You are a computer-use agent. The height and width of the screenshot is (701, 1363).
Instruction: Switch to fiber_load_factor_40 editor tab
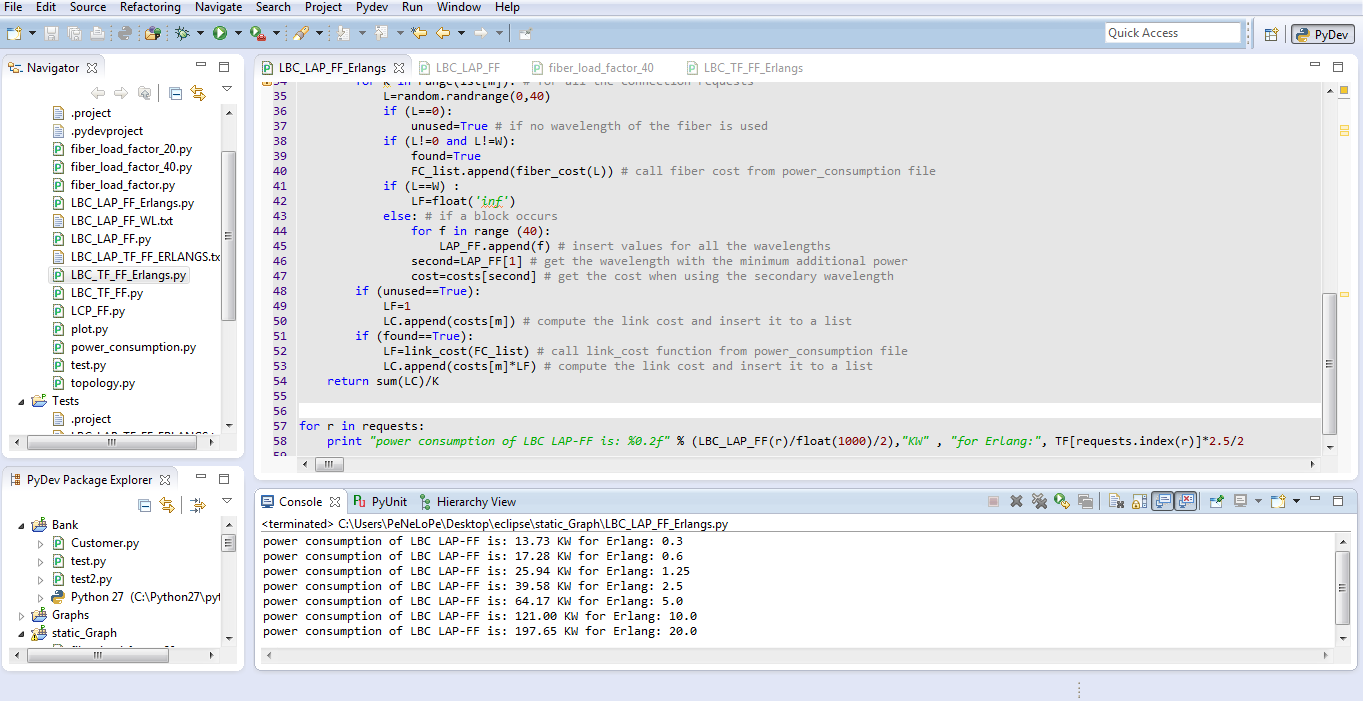(x=601, y=68)
